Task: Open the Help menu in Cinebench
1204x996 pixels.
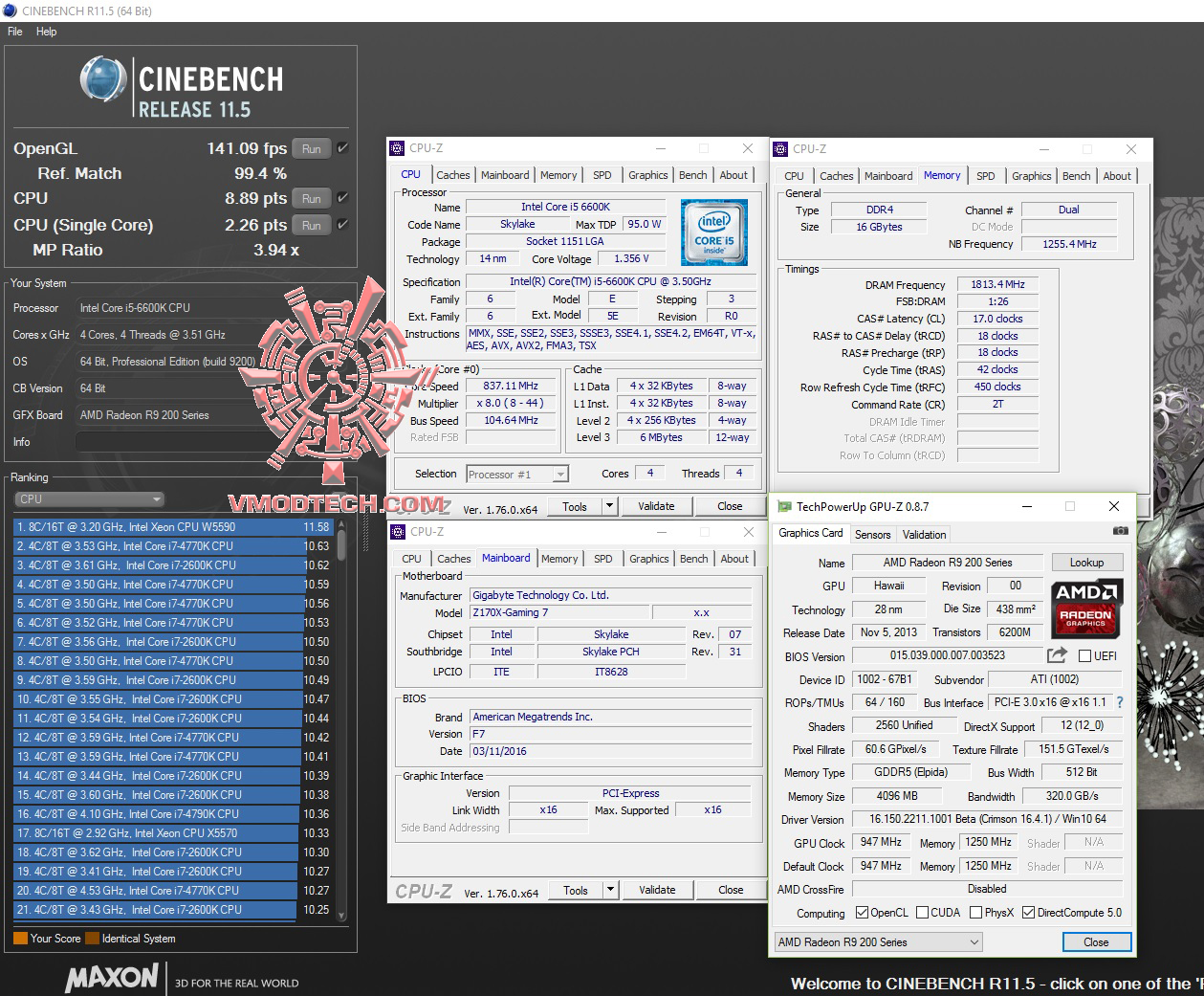Action: (x=47, y=32)
